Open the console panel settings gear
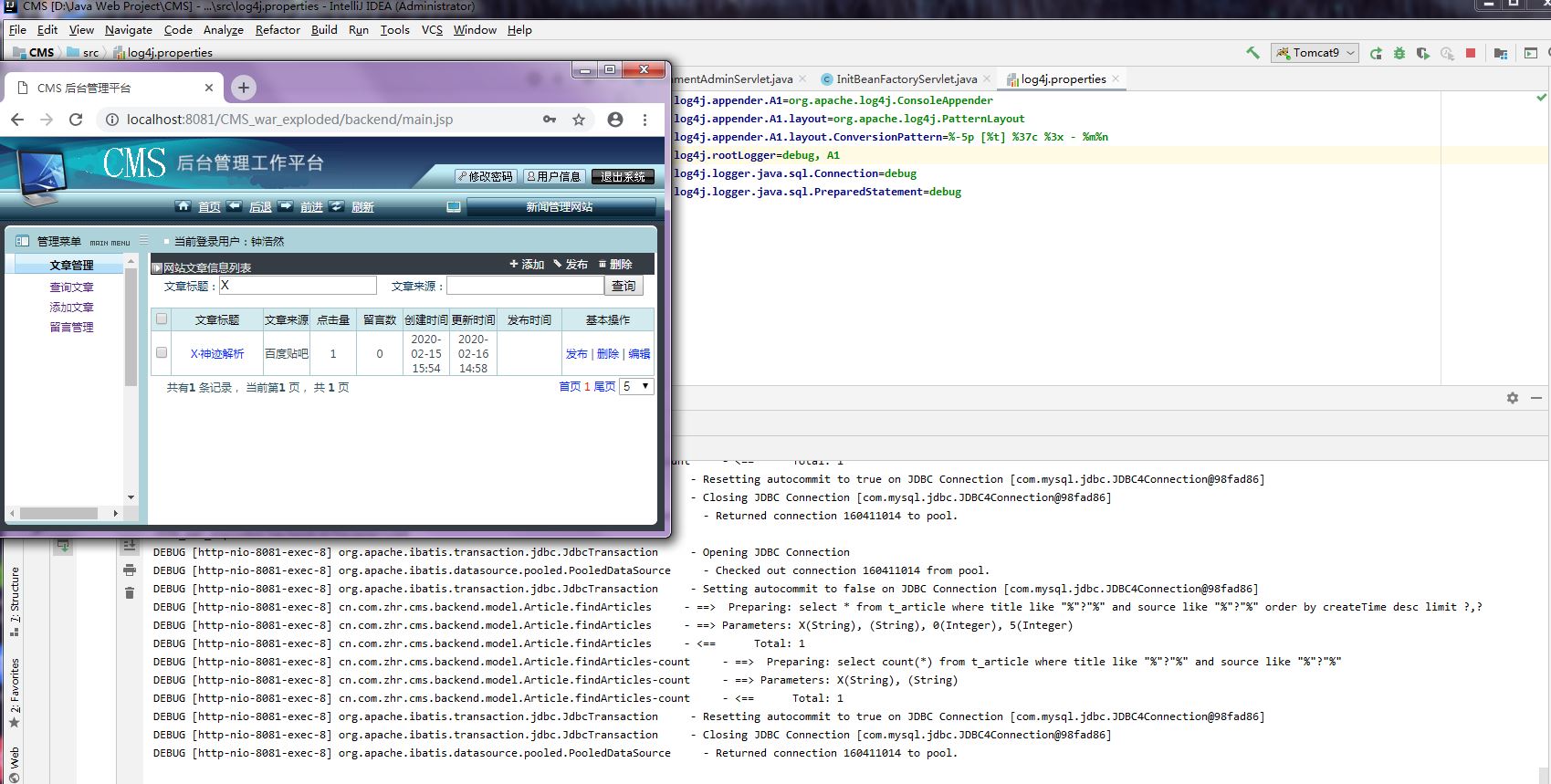 click(x=1512, y=398)
